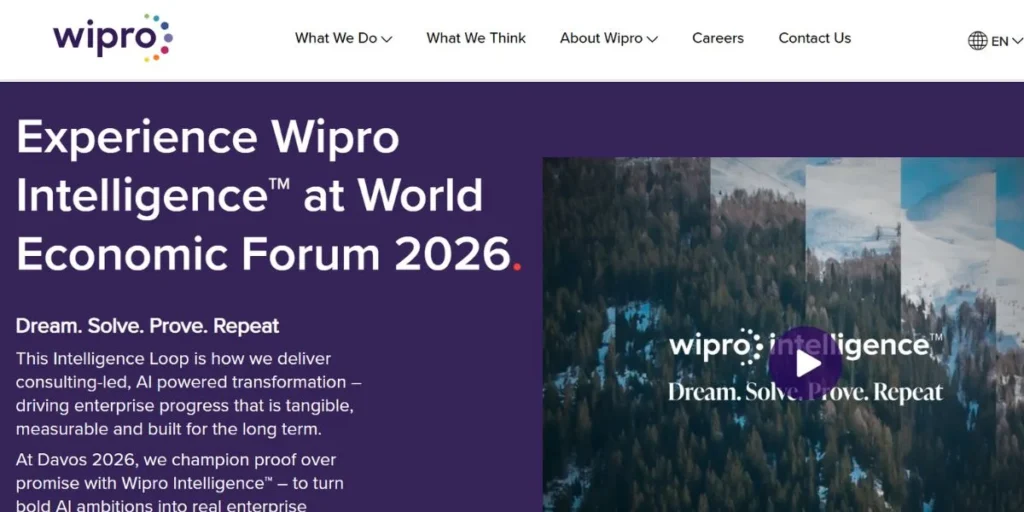Open the What We Think page
Screen dimensions: 1024x512
(x=476, y=38)
